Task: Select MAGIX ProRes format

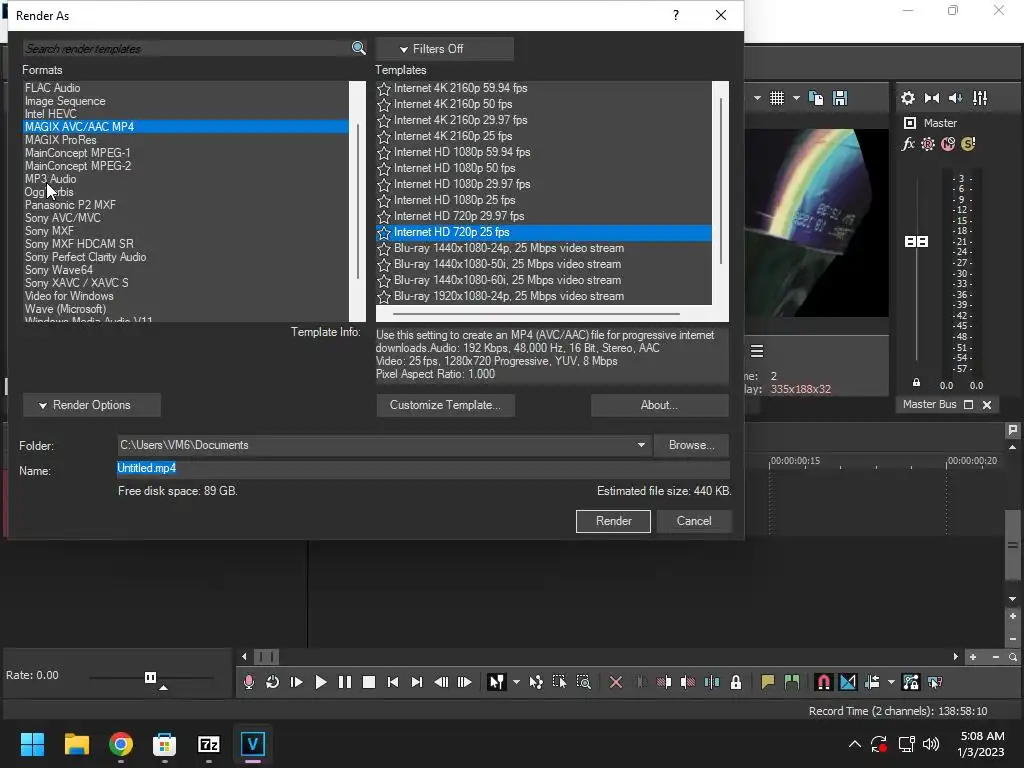Action: (61, 140)
